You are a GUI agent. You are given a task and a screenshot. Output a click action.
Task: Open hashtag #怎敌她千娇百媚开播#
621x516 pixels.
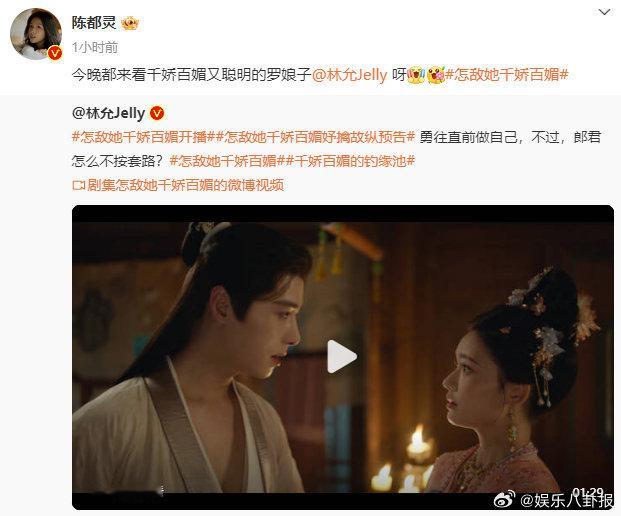click(140, 137)
